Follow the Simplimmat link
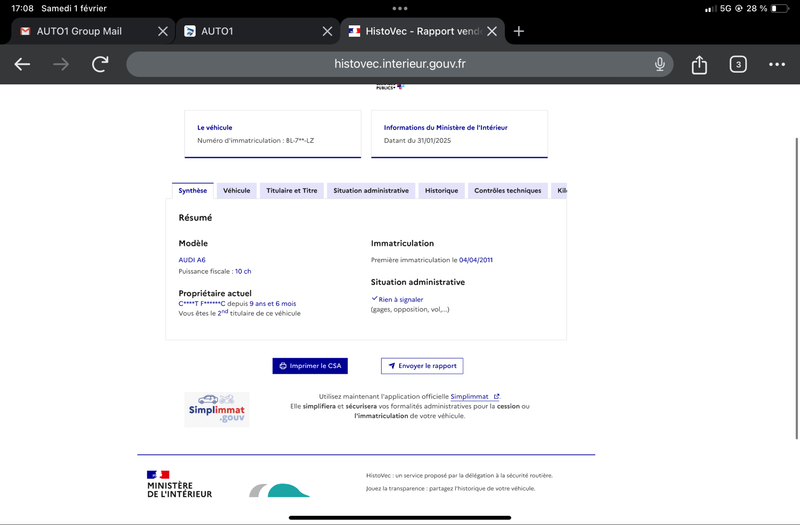 [x=474, y=396]
